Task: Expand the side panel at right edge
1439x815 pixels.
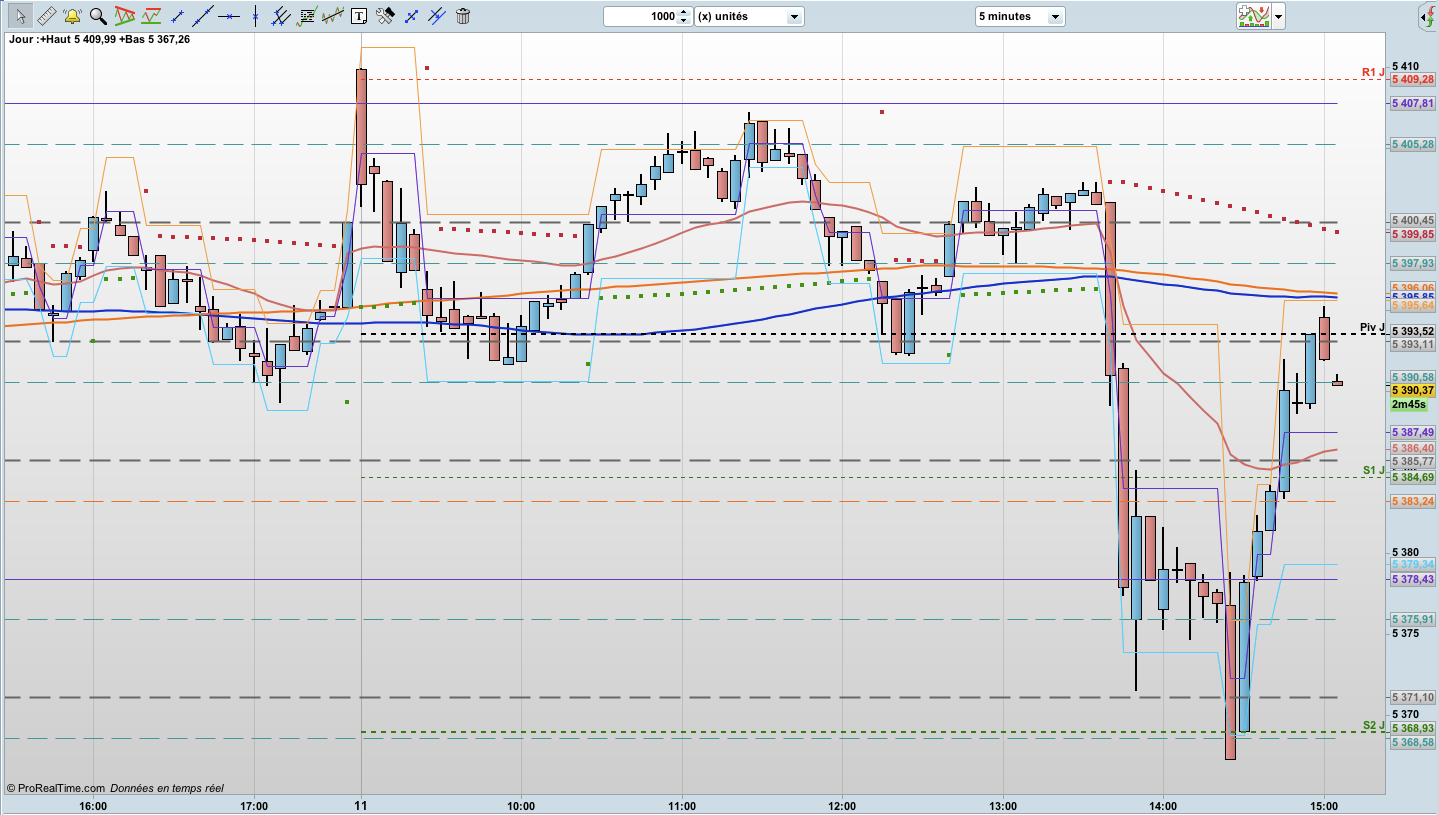Action: (1429, 16)
